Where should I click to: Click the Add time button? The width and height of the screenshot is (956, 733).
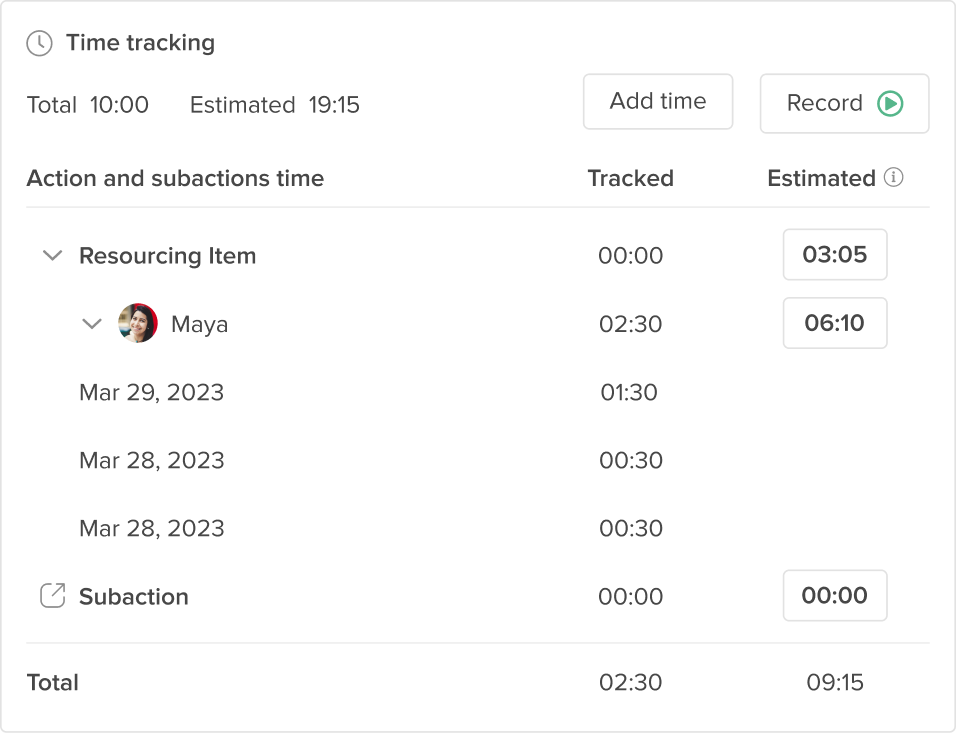click(658, 101)
